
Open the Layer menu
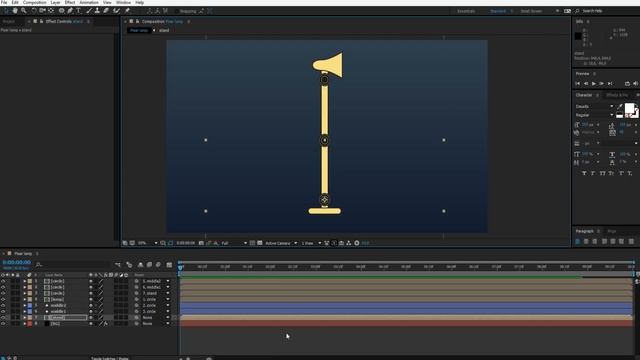click(56, 2)
